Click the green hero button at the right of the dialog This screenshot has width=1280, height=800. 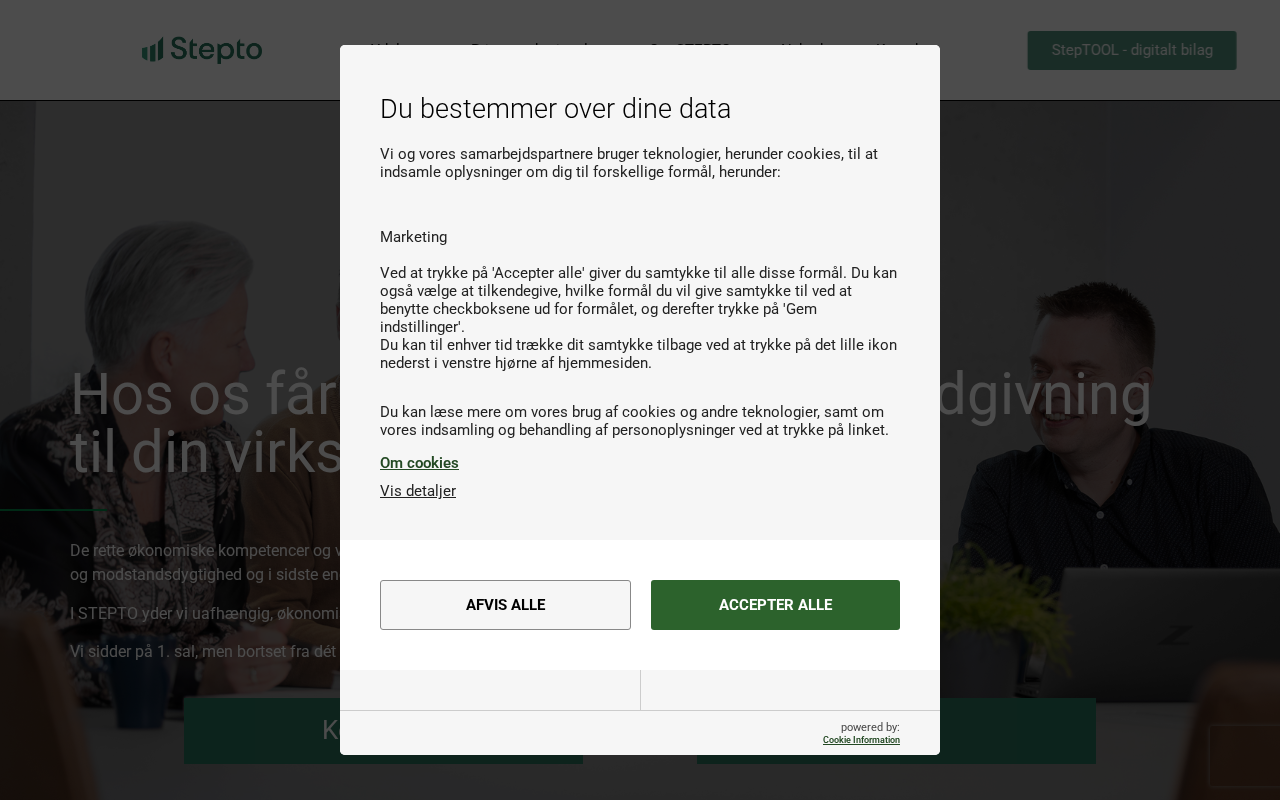click(1018, 731)
